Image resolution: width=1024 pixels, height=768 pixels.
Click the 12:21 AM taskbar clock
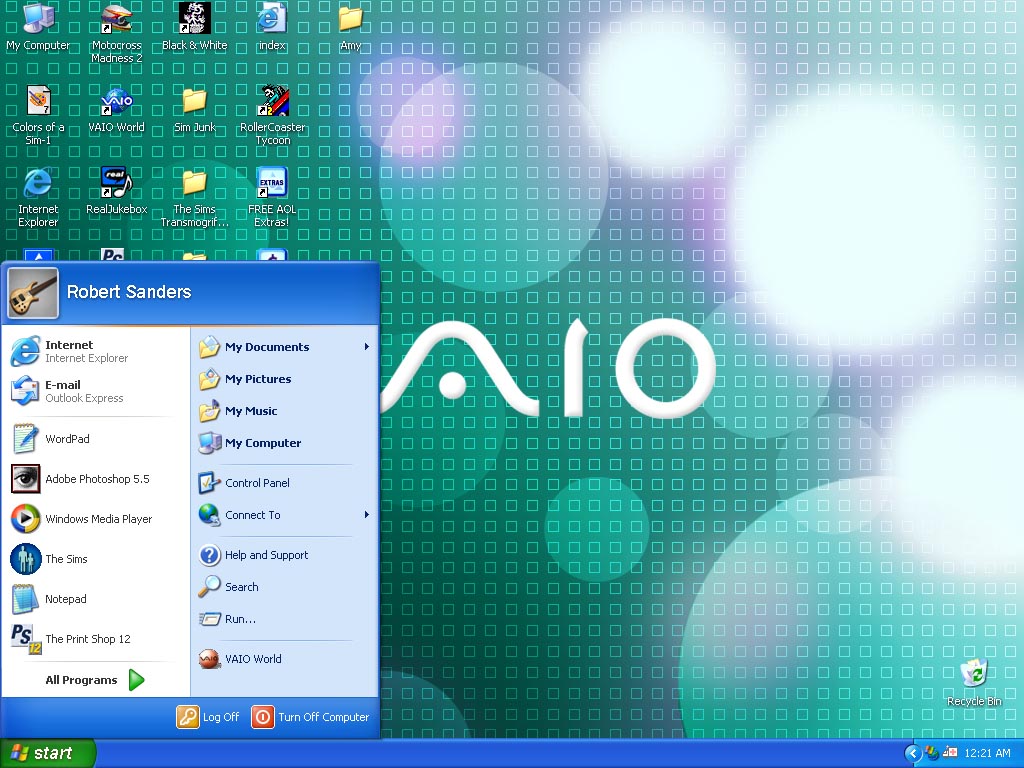click(987, 753)
